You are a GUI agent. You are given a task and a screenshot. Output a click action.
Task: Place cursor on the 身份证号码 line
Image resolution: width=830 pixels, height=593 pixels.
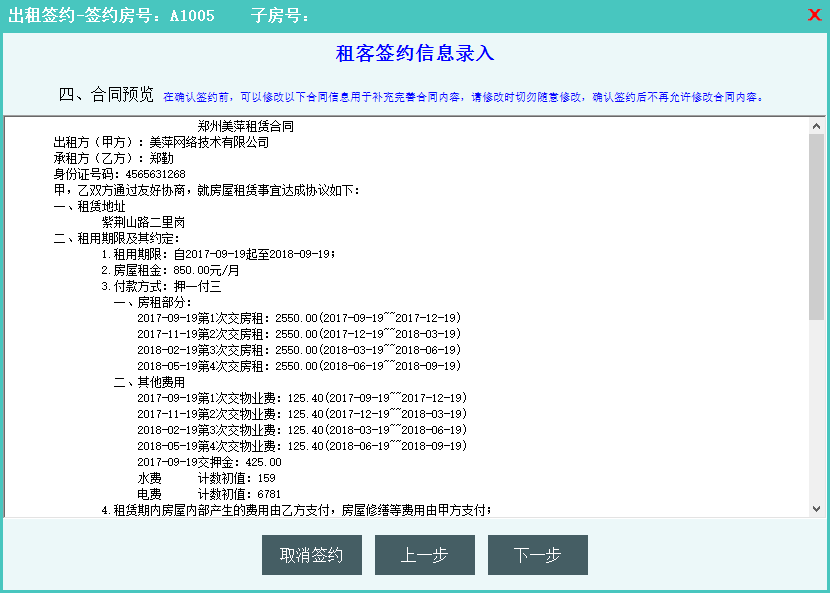click(x=119, y=175)
